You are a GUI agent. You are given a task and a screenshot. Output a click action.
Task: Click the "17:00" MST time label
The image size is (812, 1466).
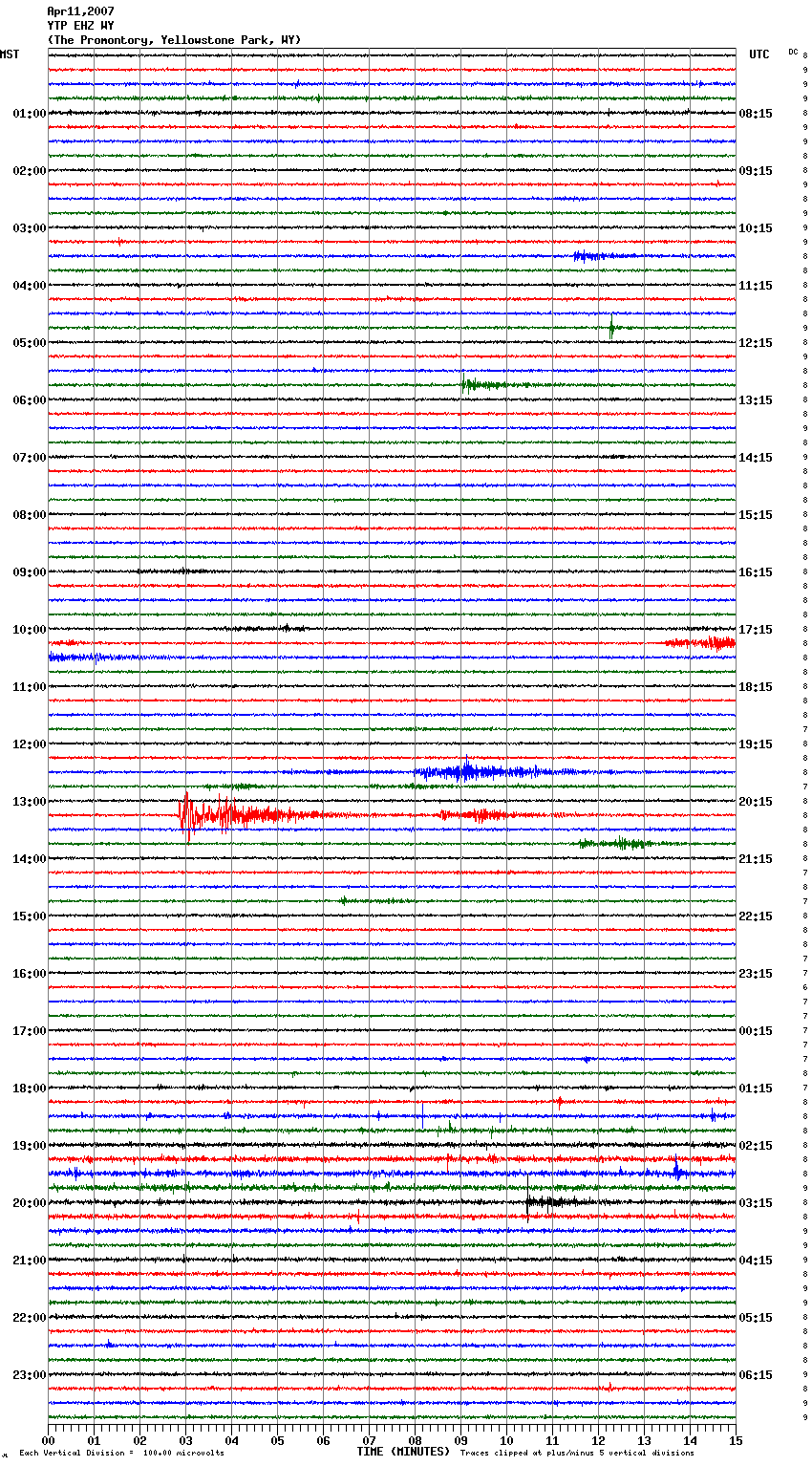click(x=30, y=1031)
